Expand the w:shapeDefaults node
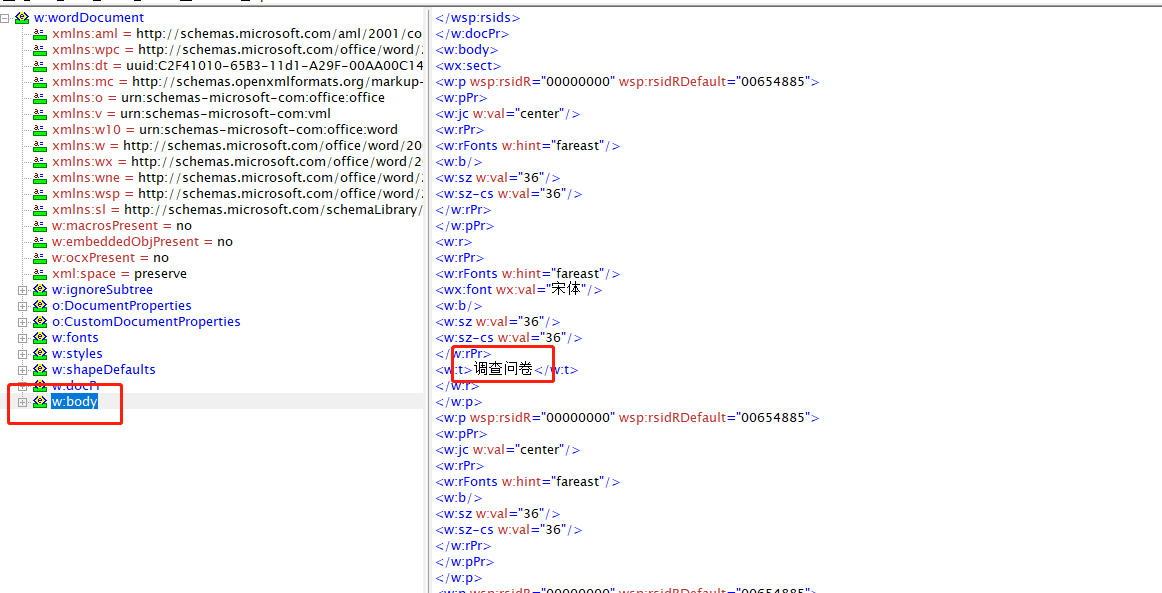The image size is (1162, 593). click(22, 370)
